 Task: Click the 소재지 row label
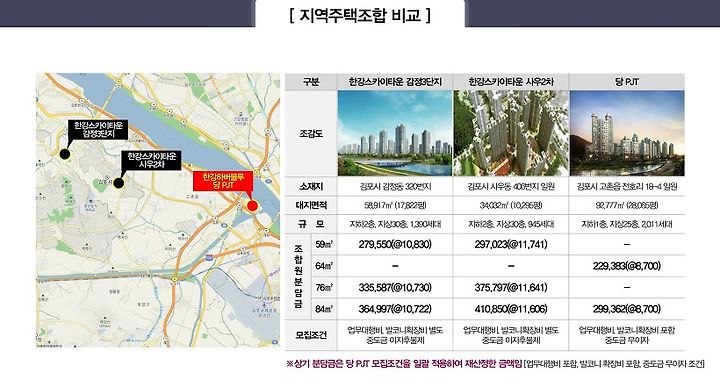311,186
